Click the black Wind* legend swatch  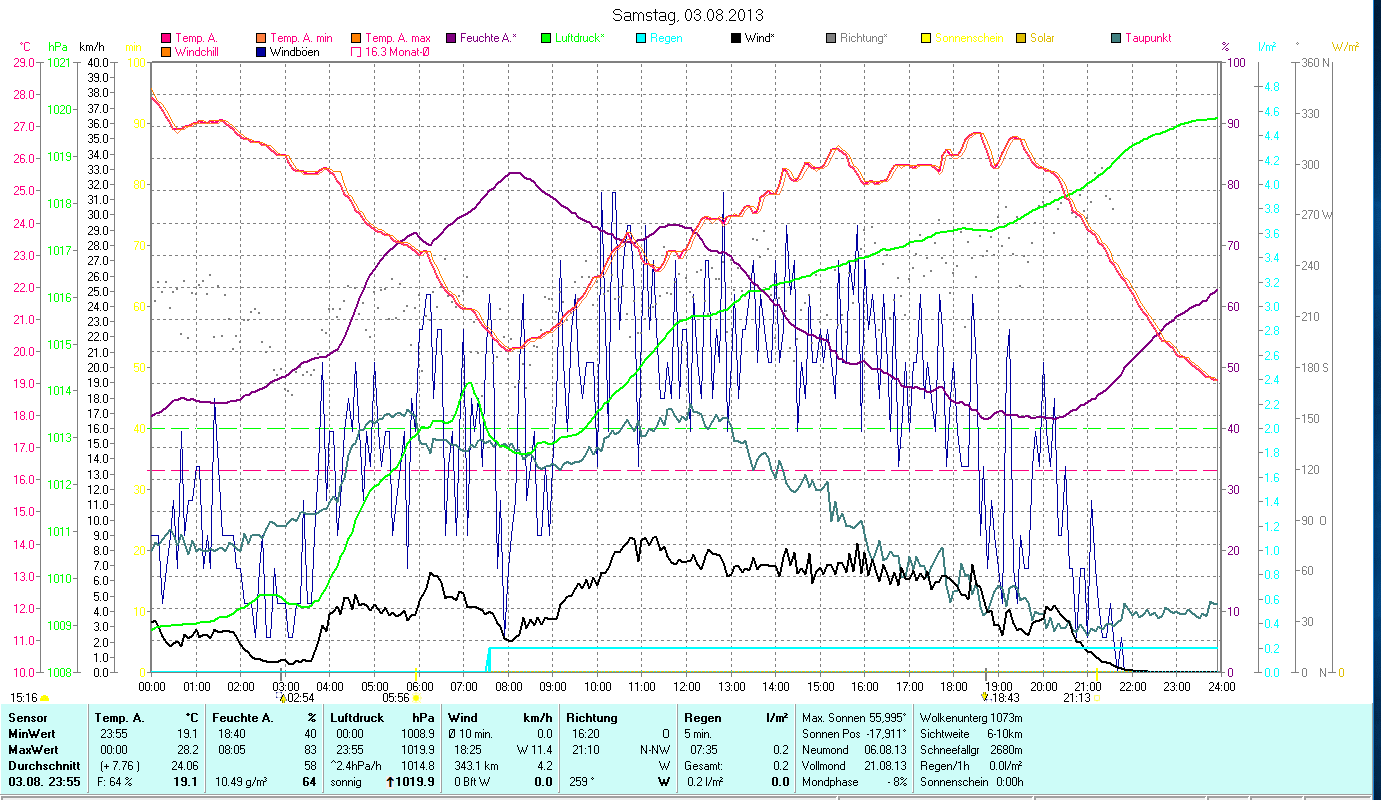coord(736,38)
